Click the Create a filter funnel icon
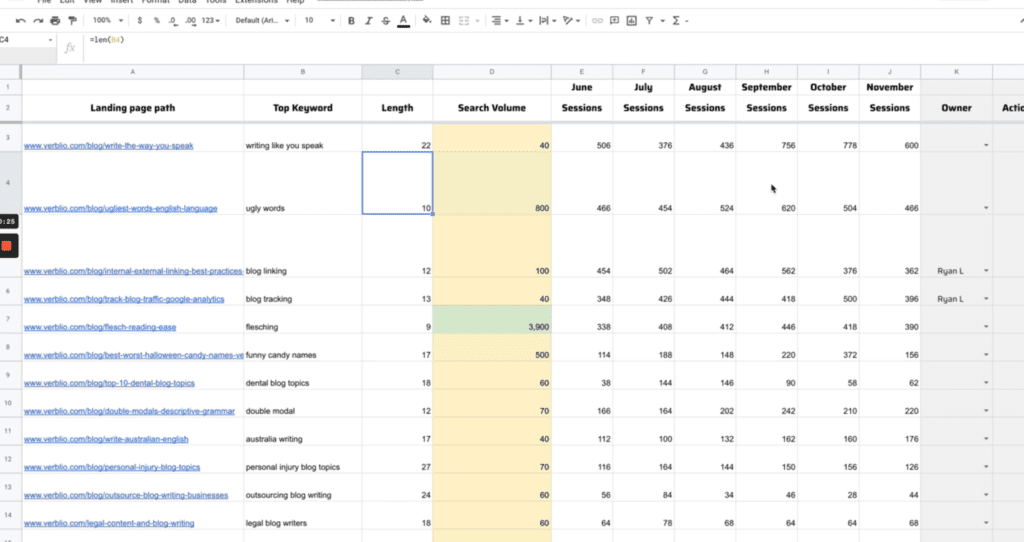1024x542 pixels. pyautogui.click(x=650, y=20)
